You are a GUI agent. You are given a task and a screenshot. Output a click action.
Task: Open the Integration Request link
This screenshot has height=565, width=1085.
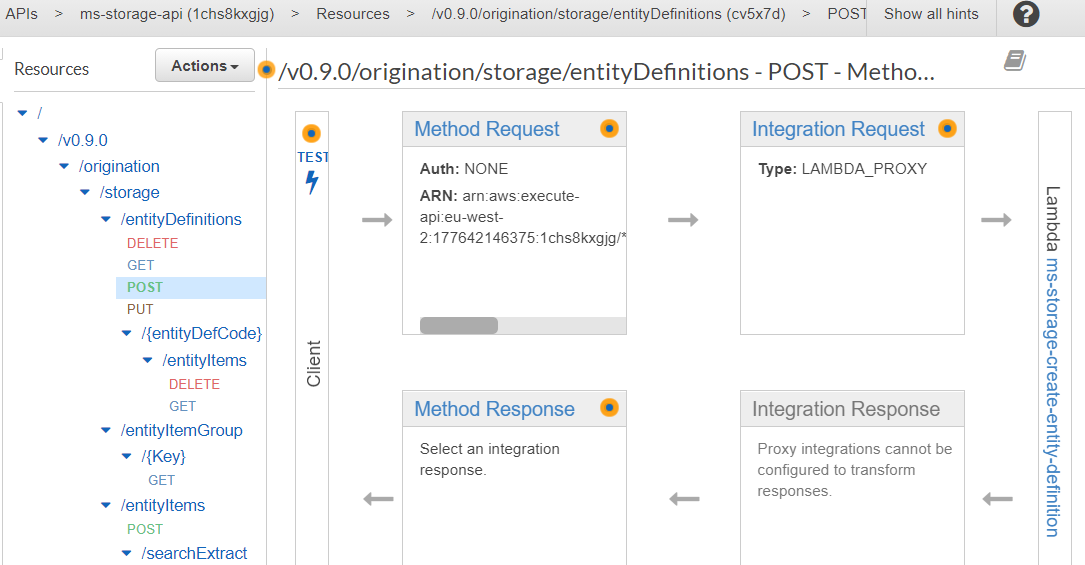point(838,129)
